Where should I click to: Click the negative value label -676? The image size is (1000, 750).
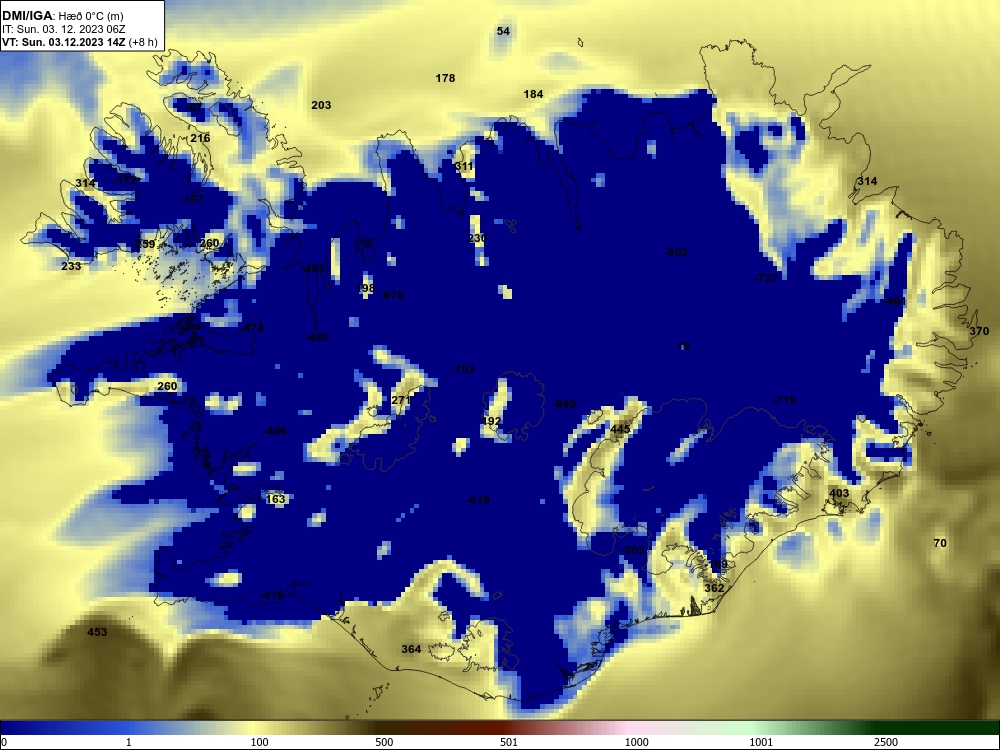coord(392,295)
